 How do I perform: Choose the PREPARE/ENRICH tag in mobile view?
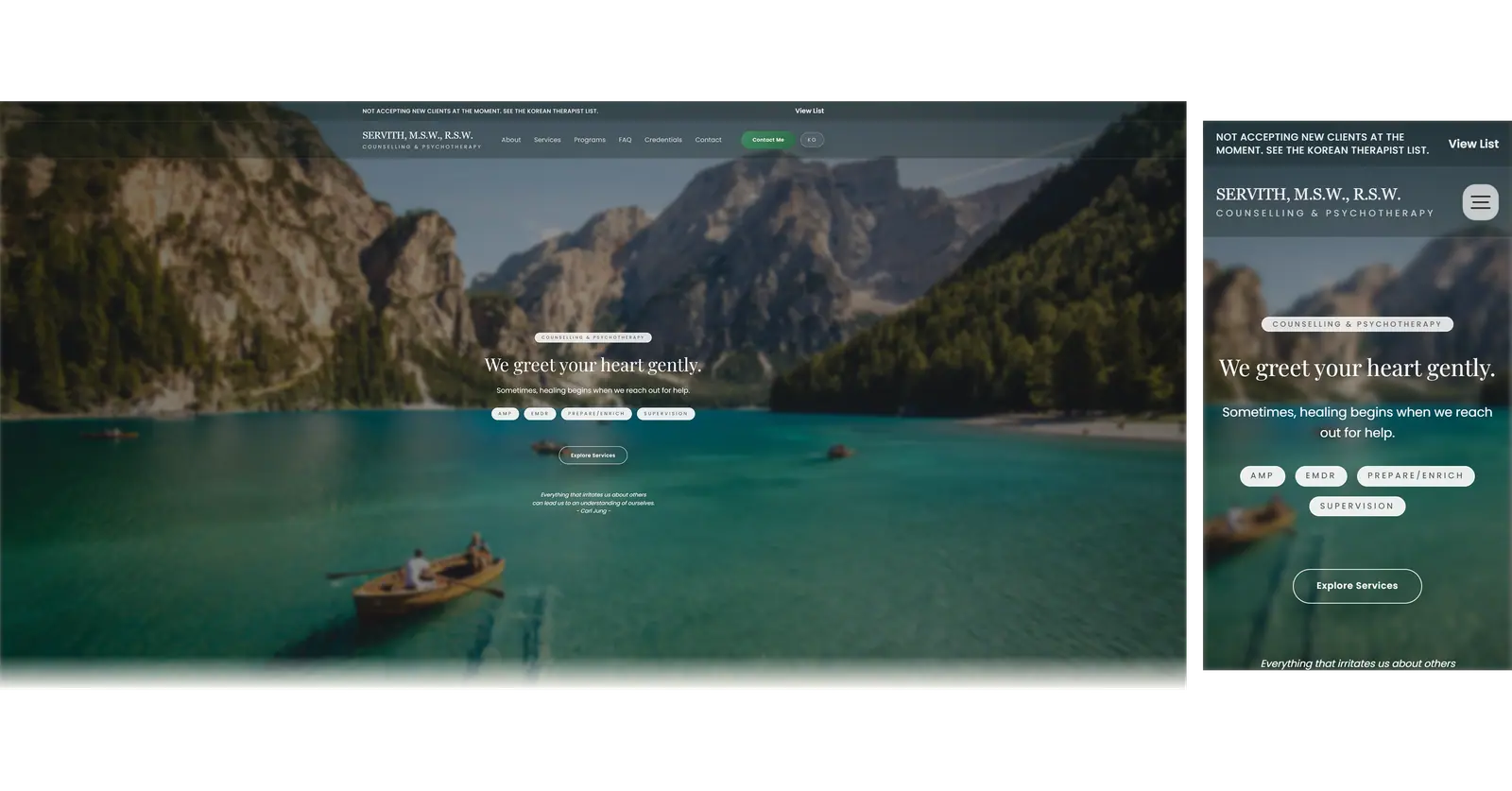[1415, 476]
